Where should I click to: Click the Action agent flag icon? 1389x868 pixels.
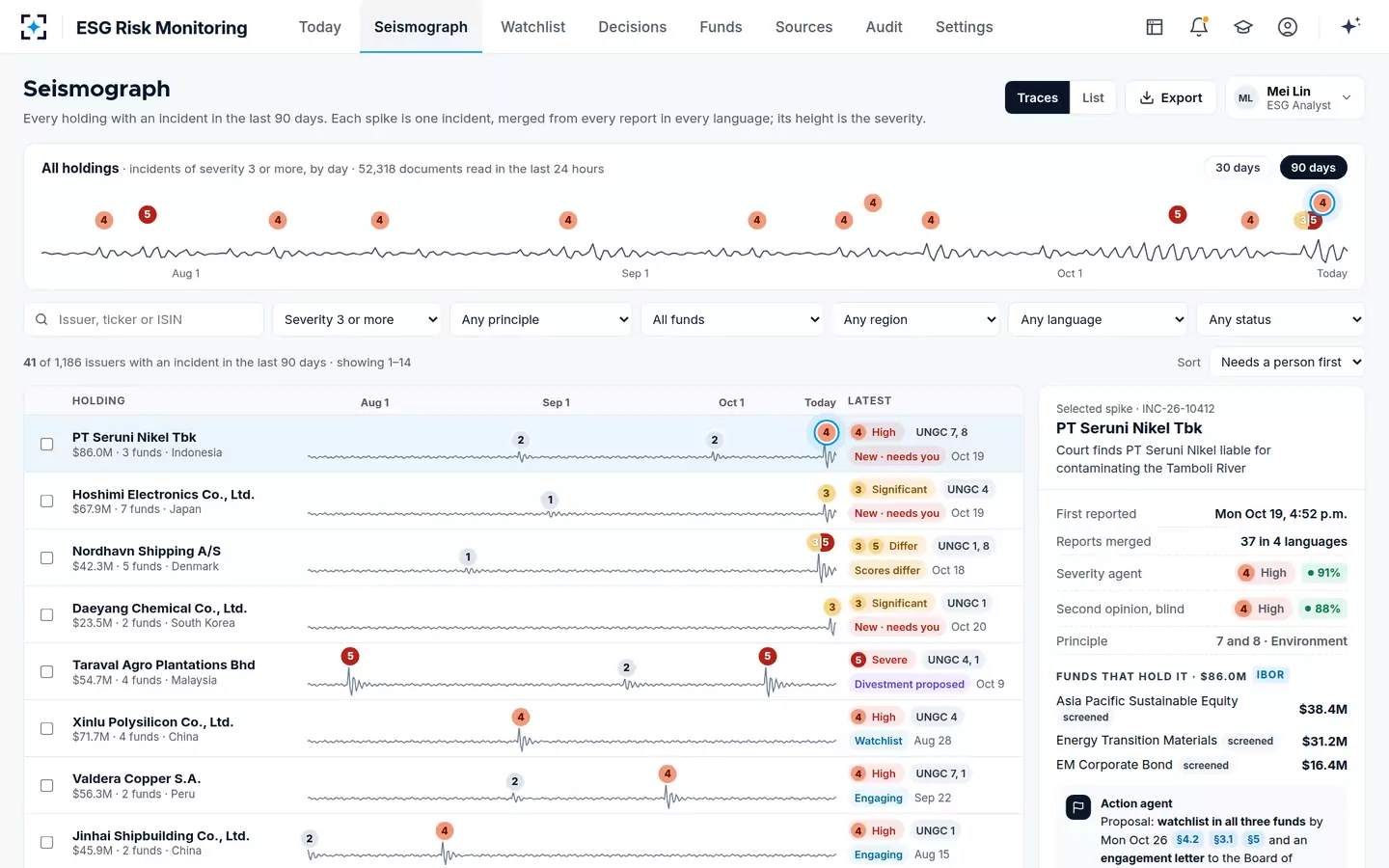click(x=1078, y=806)
